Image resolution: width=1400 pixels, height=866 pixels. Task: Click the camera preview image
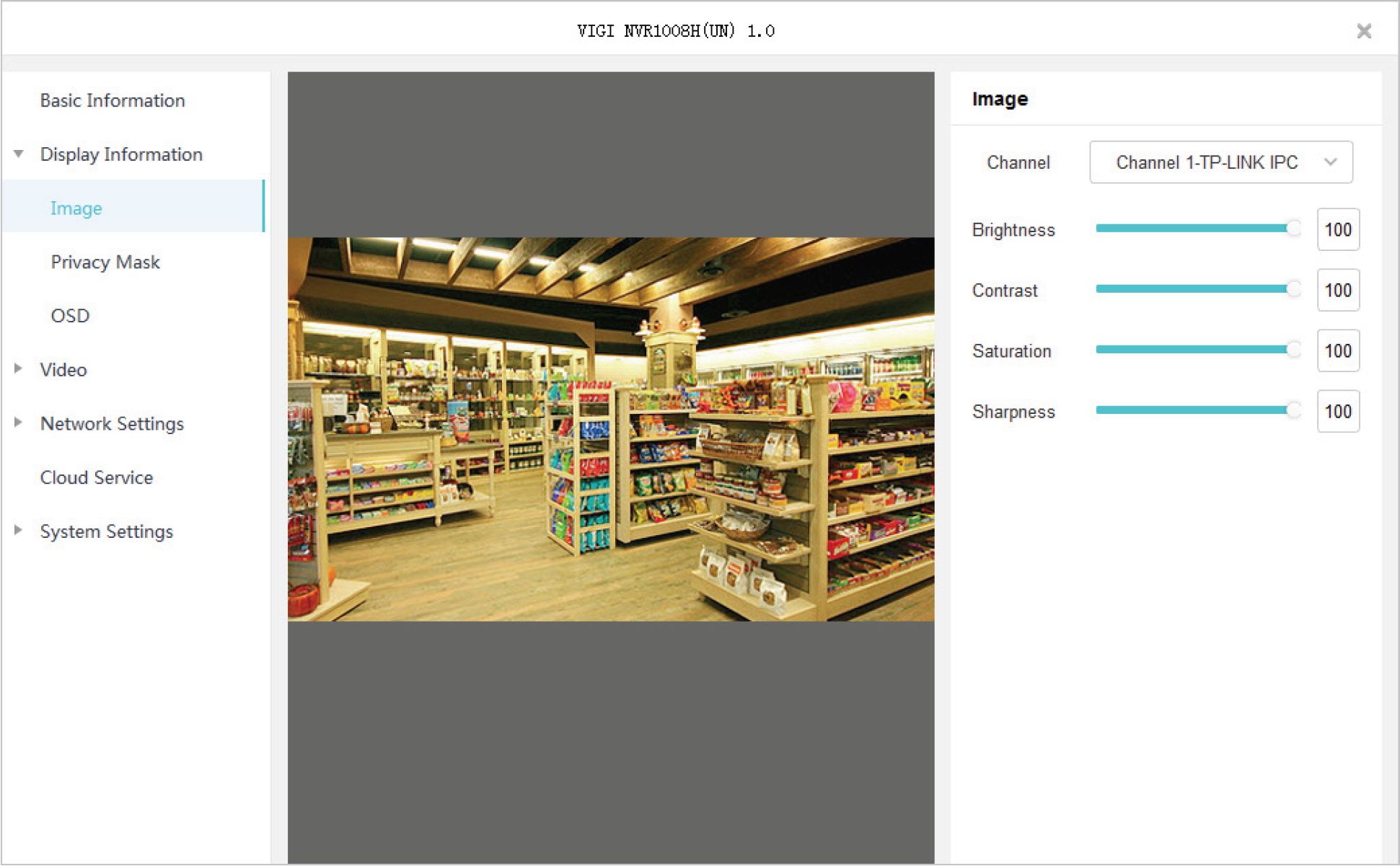pos(610,429)
